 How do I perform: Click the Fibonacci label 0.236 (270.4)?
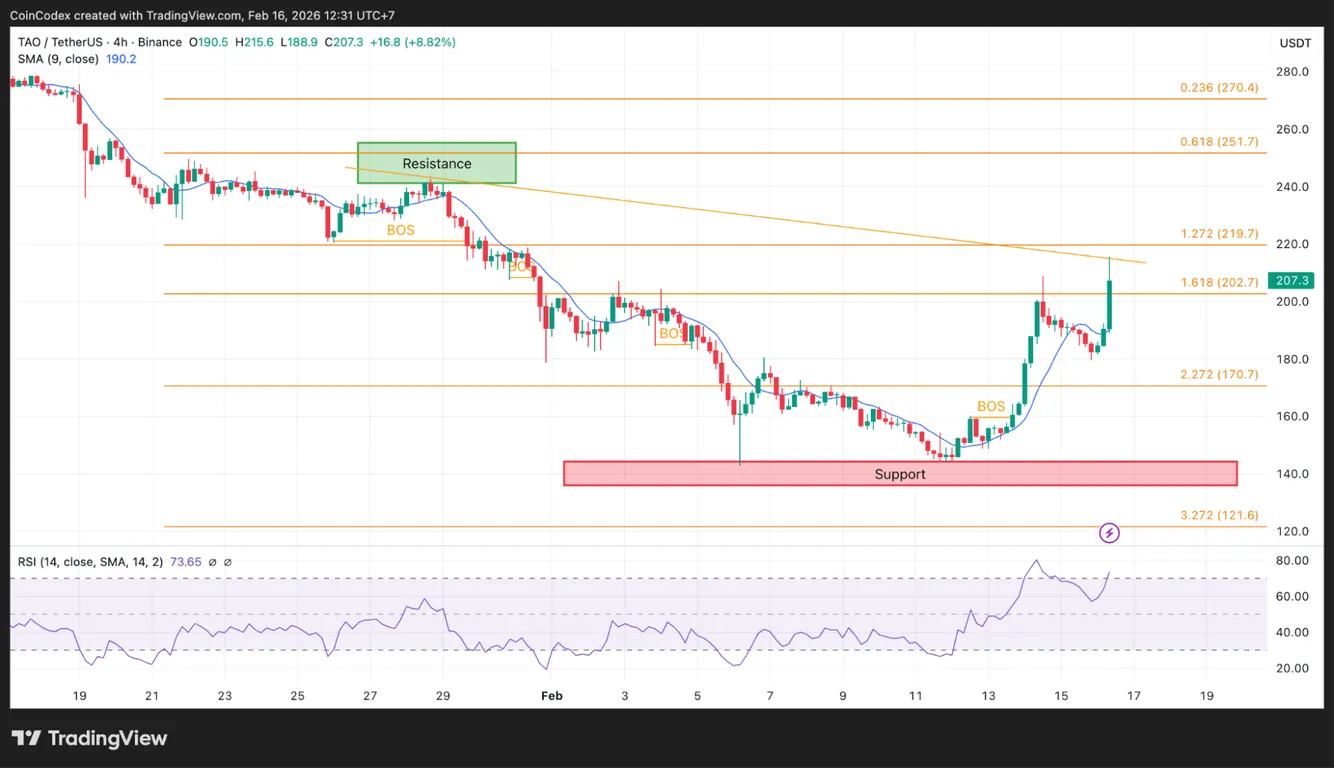tap(1219, 88)
